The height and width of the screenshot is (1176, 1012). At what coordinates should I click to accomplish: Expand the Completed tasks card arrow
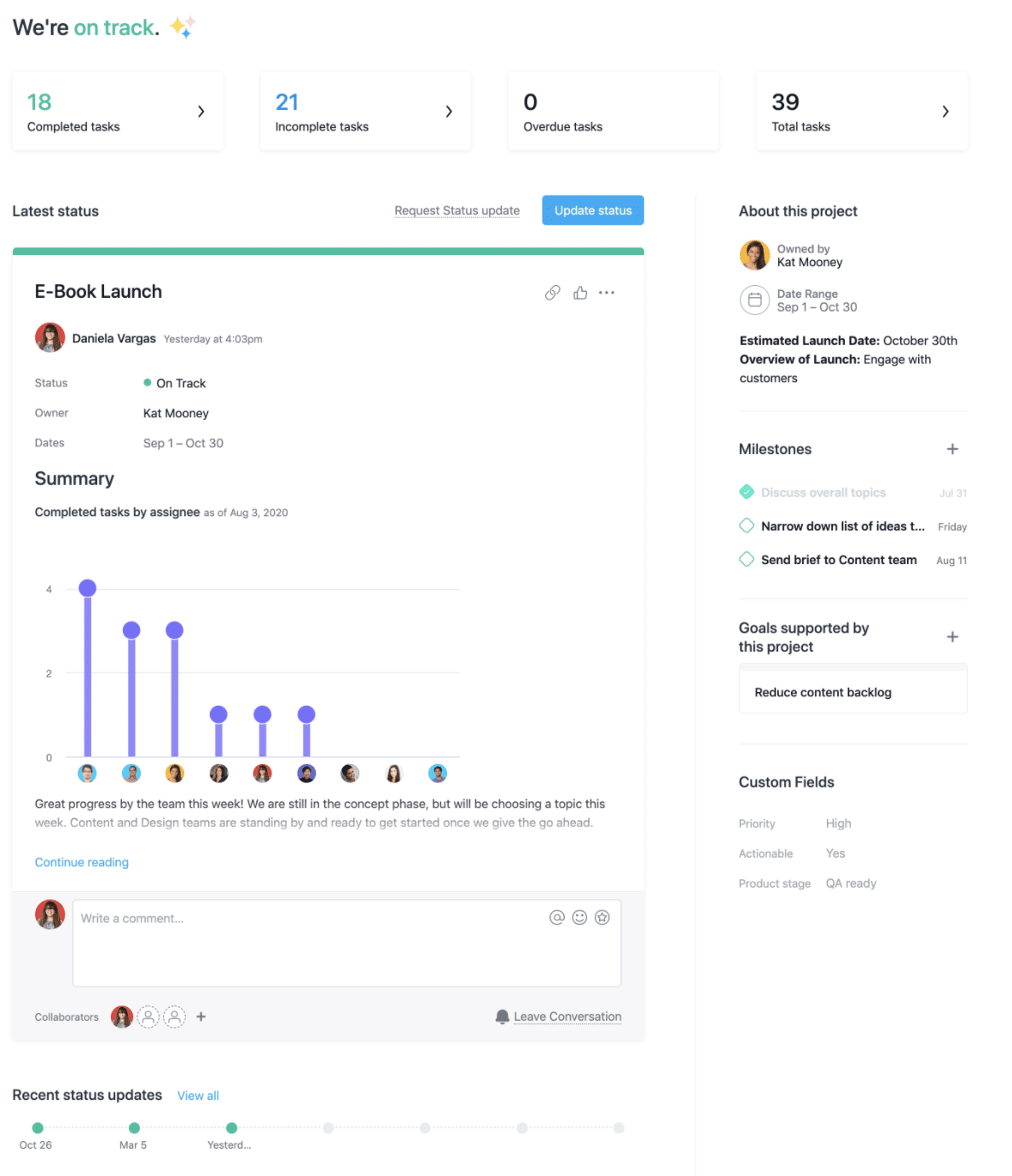coord(201,112)
